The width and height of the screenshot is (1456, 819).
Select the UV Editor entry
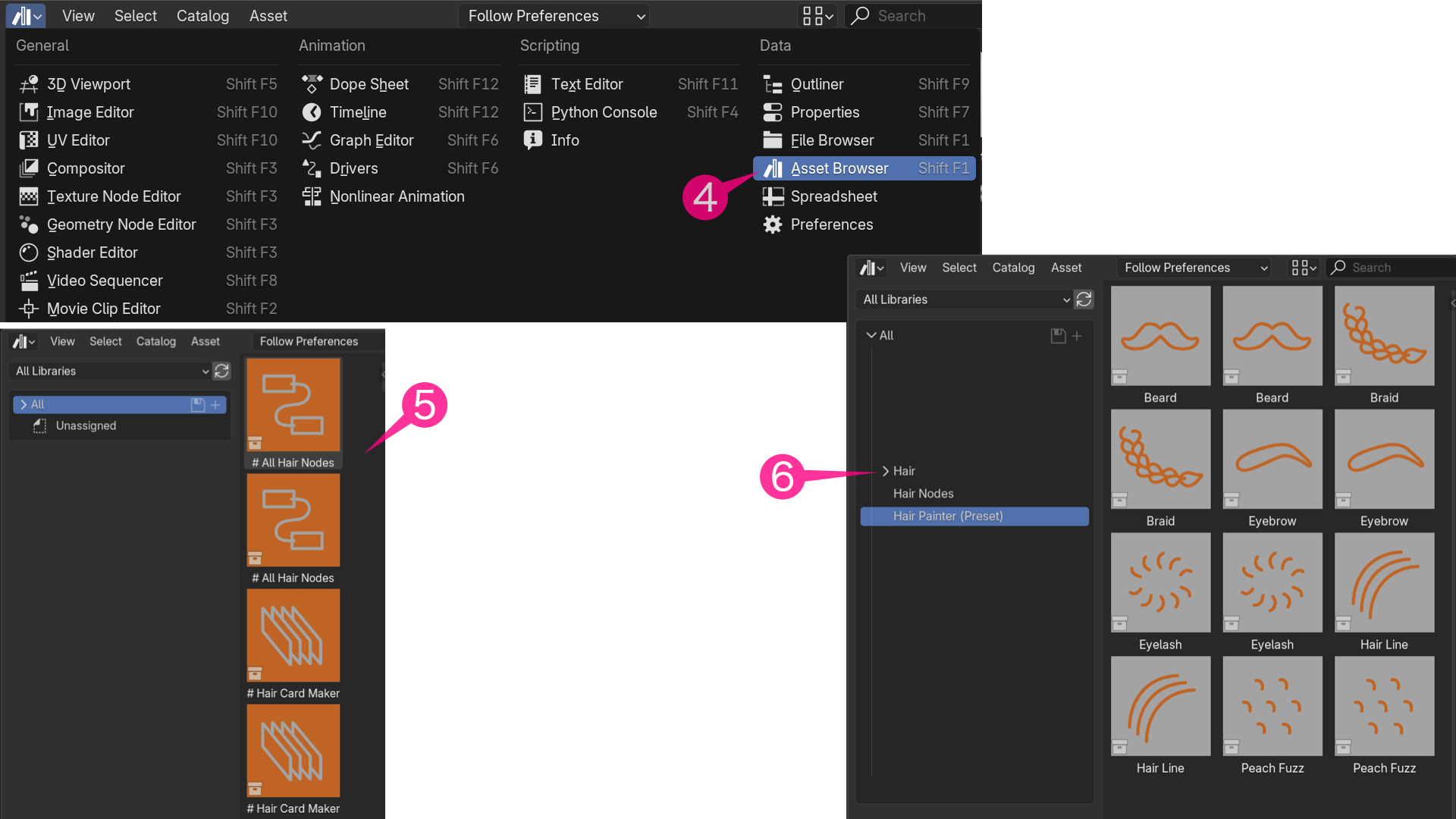click(x=148, y=140)
